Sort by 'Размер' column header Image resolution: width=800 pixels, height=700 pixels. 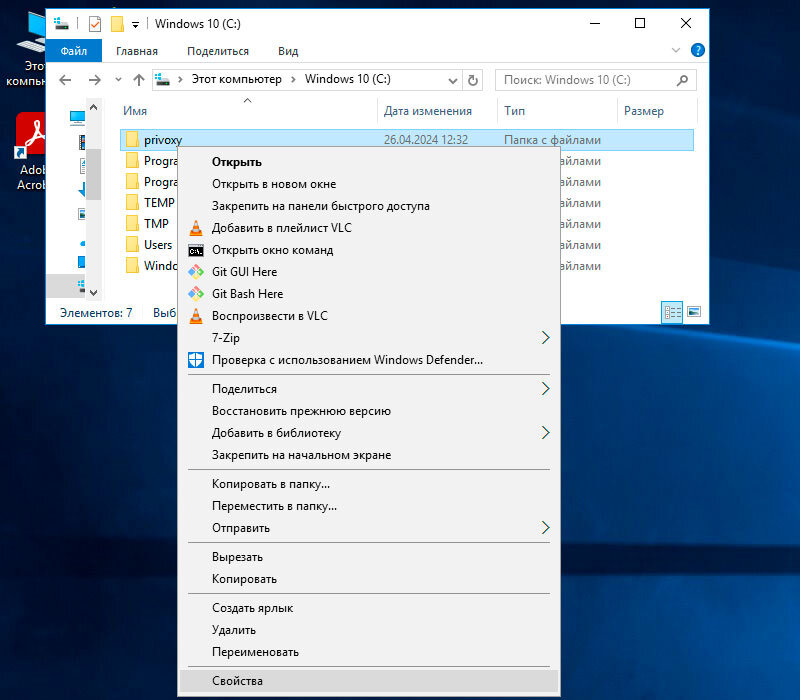pyautogui.click(x=657, y=111)
